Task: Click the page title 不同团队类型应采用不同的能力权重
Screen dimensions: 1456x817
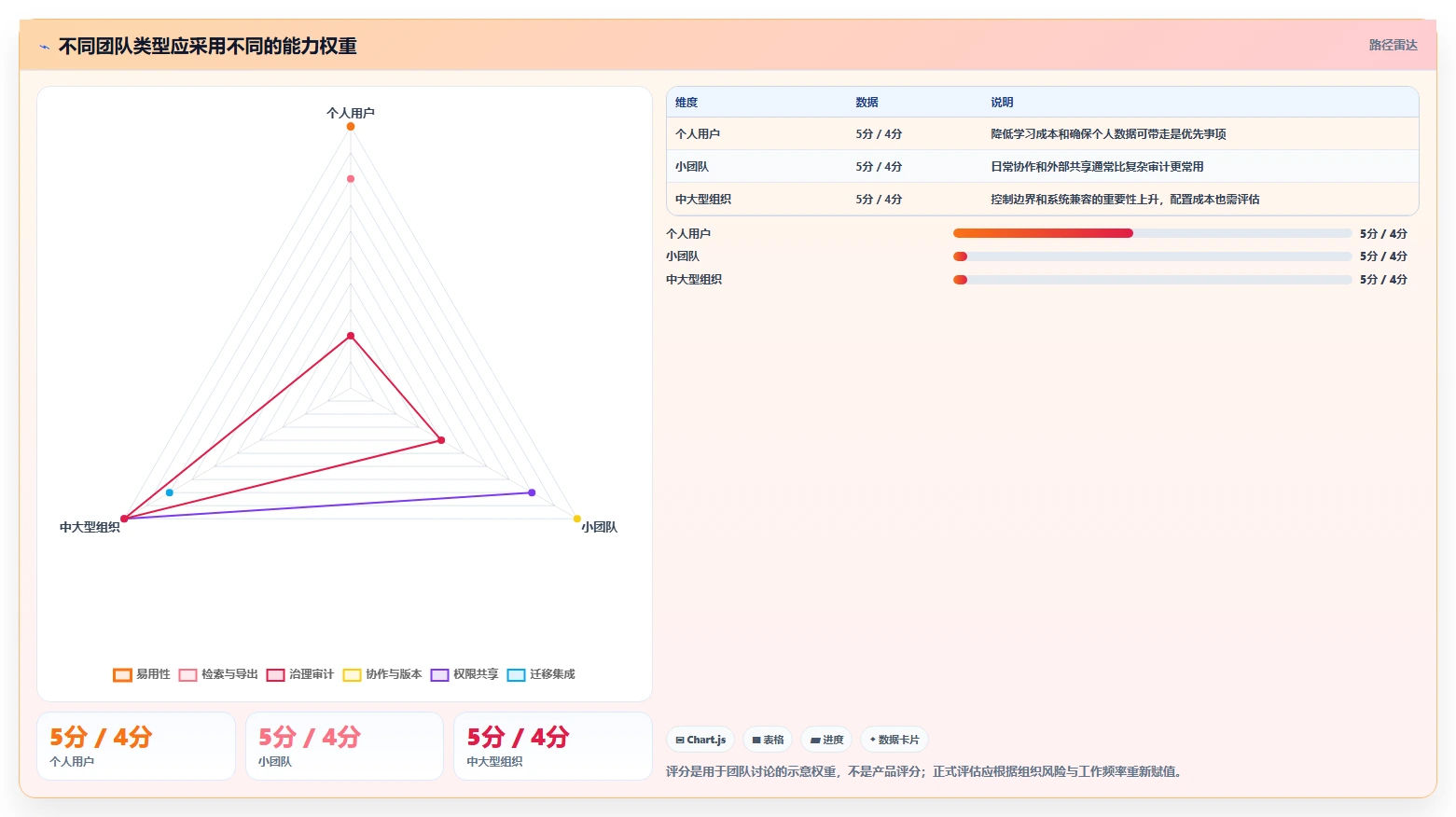Action: tap(207, 47)
